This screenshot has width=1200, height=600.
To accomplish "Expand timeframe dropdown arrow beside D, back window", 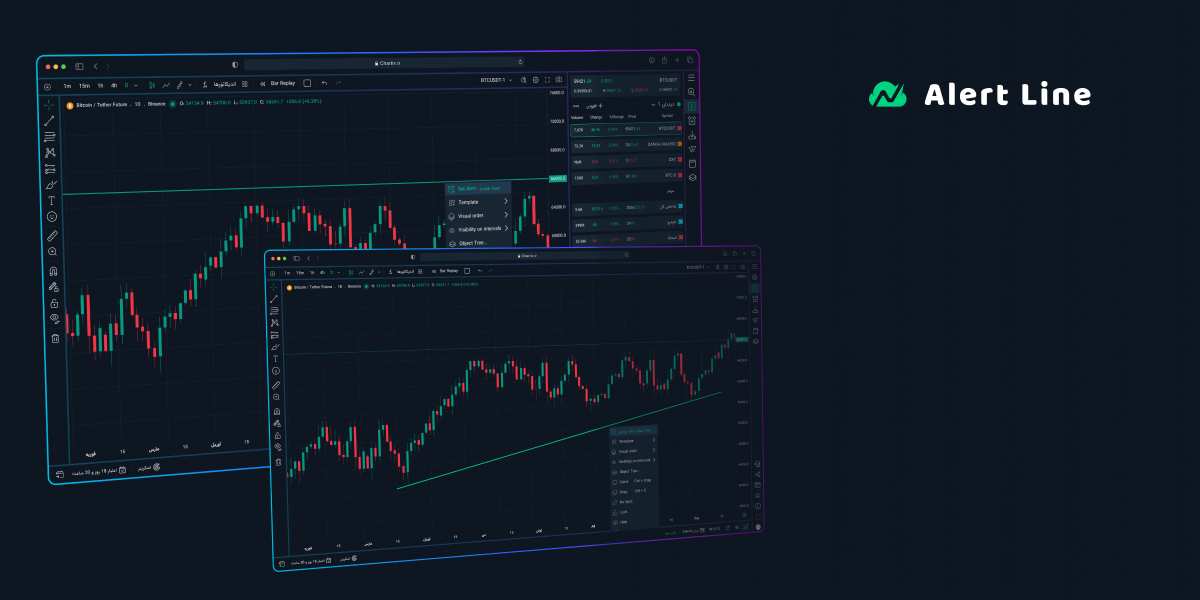I will 136,85.
